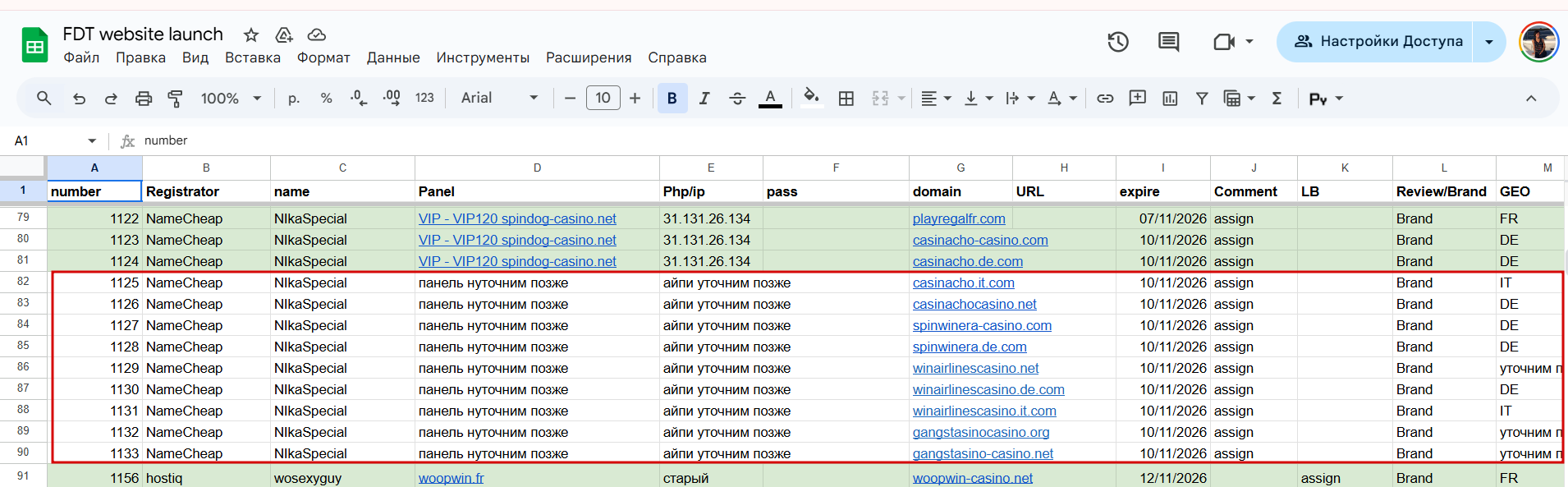The height and width of the screenshot is (487, 1568).
Task: Toggle strikethrough formatting
Action: pyautogui.click(x=737, y=99)
